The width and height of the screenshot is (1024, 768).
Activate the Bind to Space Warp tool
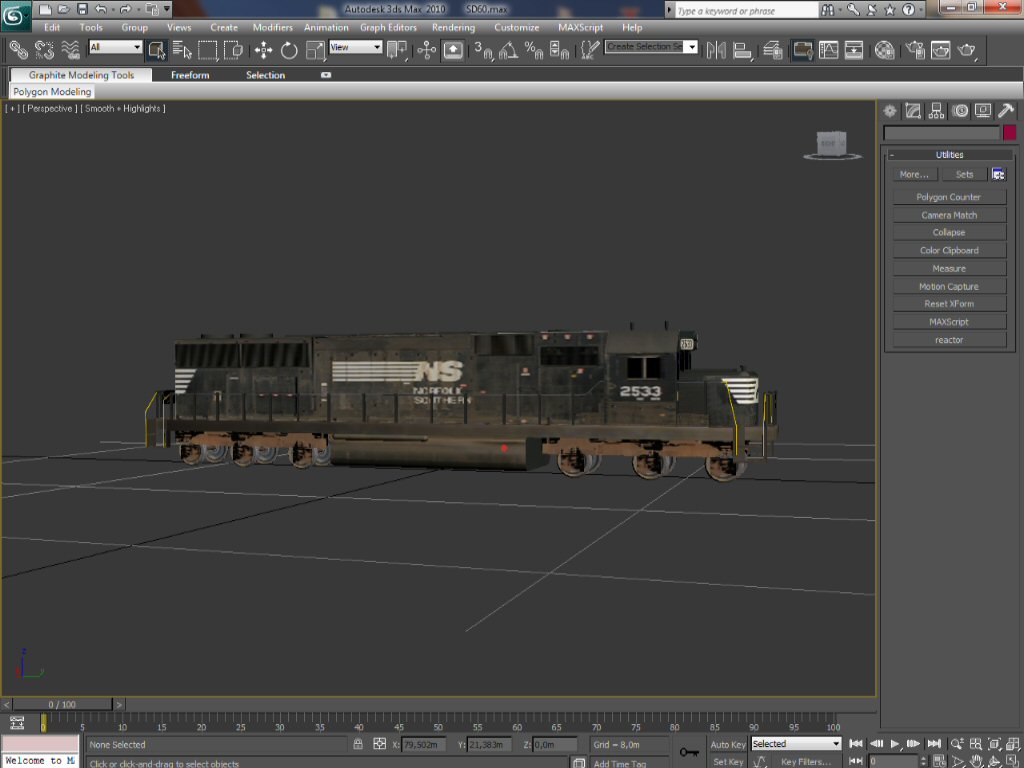[70, 50]
